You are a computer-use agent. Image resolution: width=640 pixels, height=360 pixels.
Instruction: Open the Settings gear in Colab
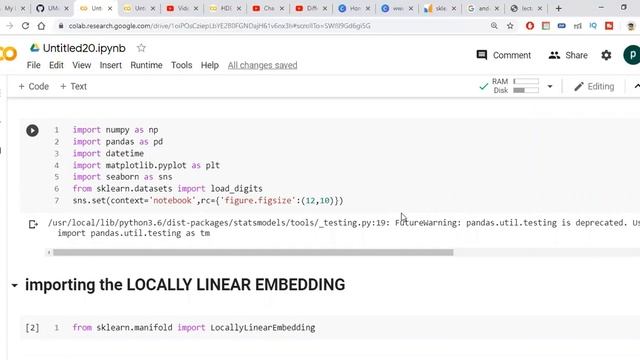pyautogui.click(x=606, y=55)
